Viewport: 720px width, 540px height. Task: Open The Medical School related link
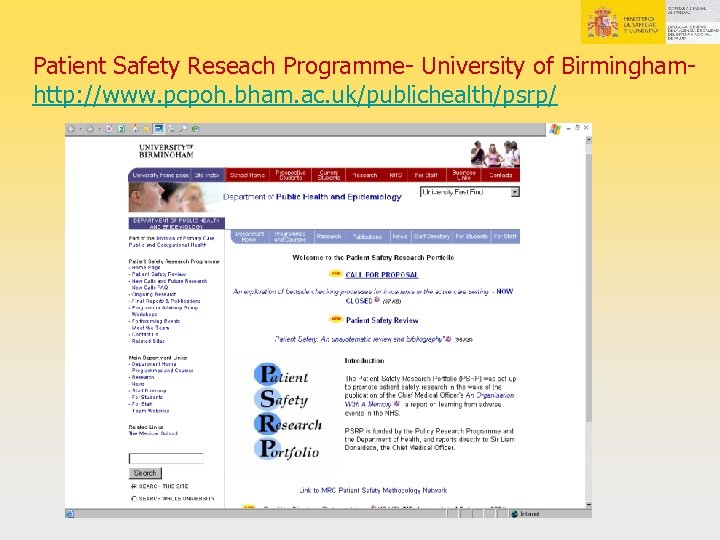pos(153,433)
